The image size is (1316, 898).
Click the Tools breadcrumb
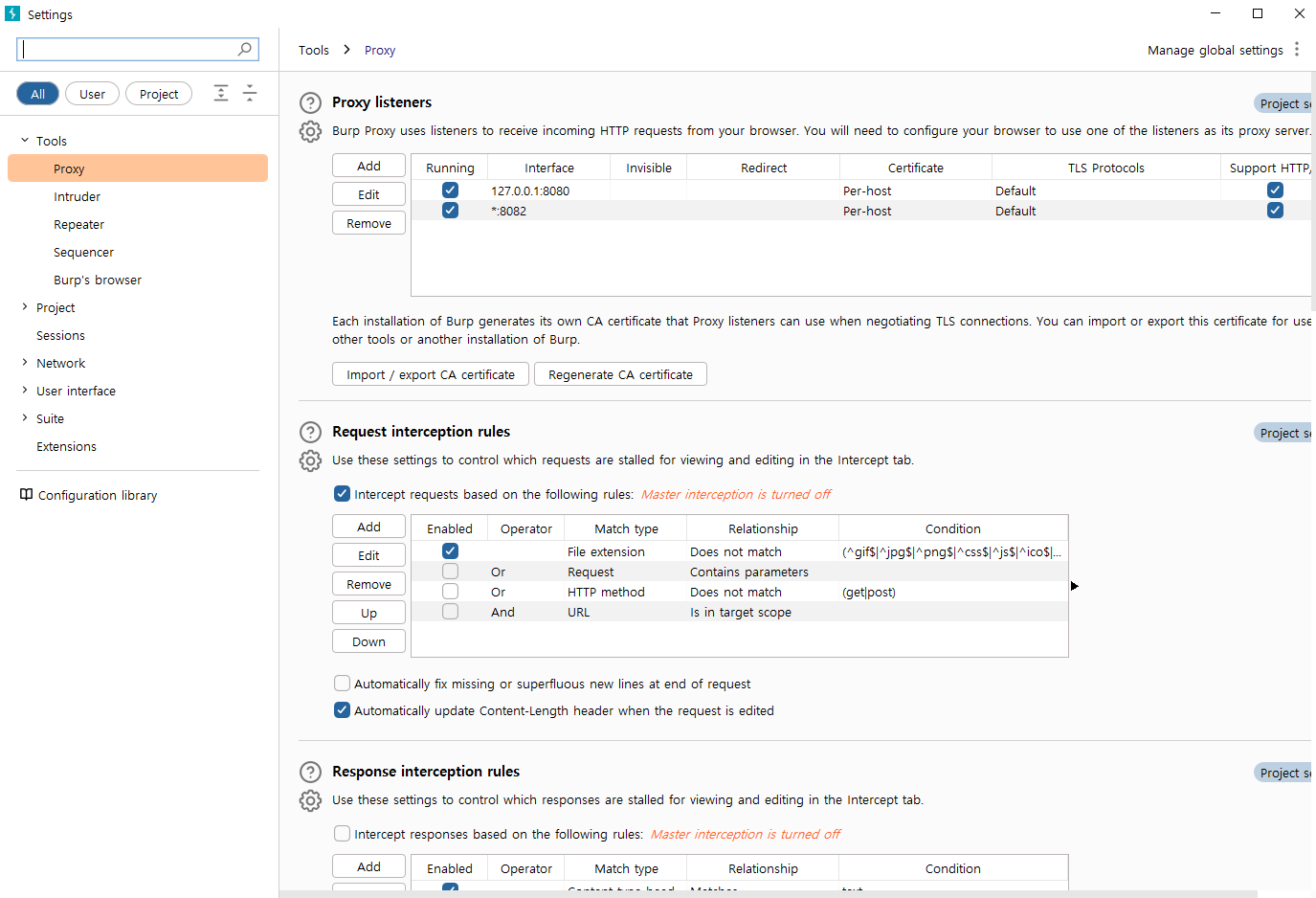coord(314,50)
